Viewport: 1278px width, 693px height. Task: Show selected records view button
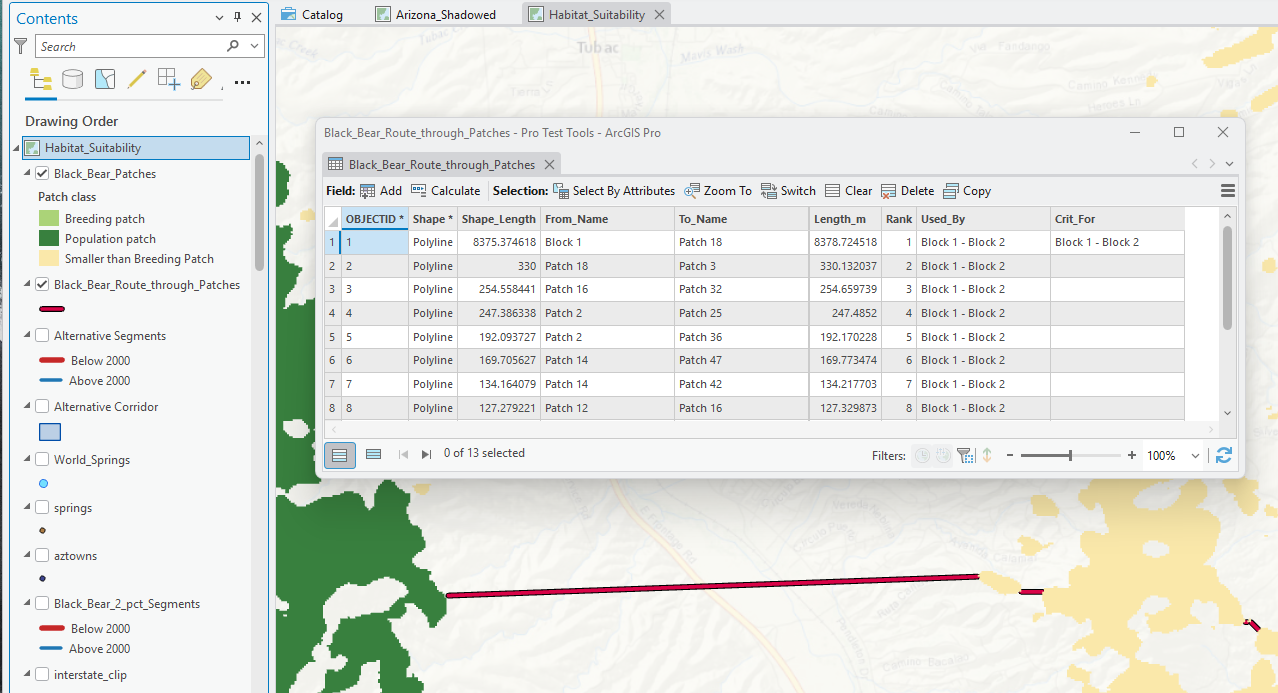[x=373, y=454]
